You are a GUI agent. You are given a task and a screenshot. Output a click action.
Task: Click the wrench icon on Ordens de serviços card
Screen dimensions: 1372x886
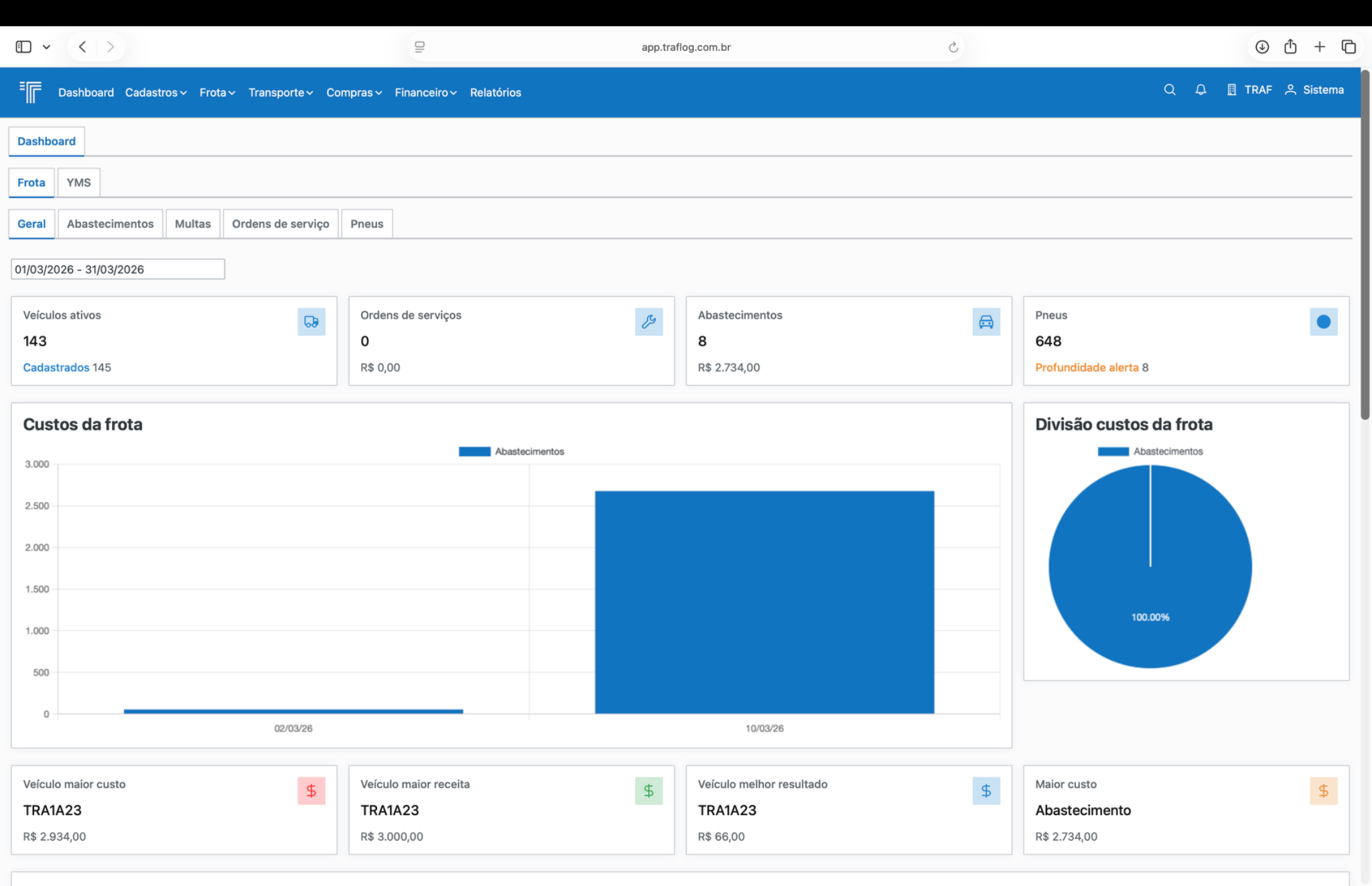648,321
